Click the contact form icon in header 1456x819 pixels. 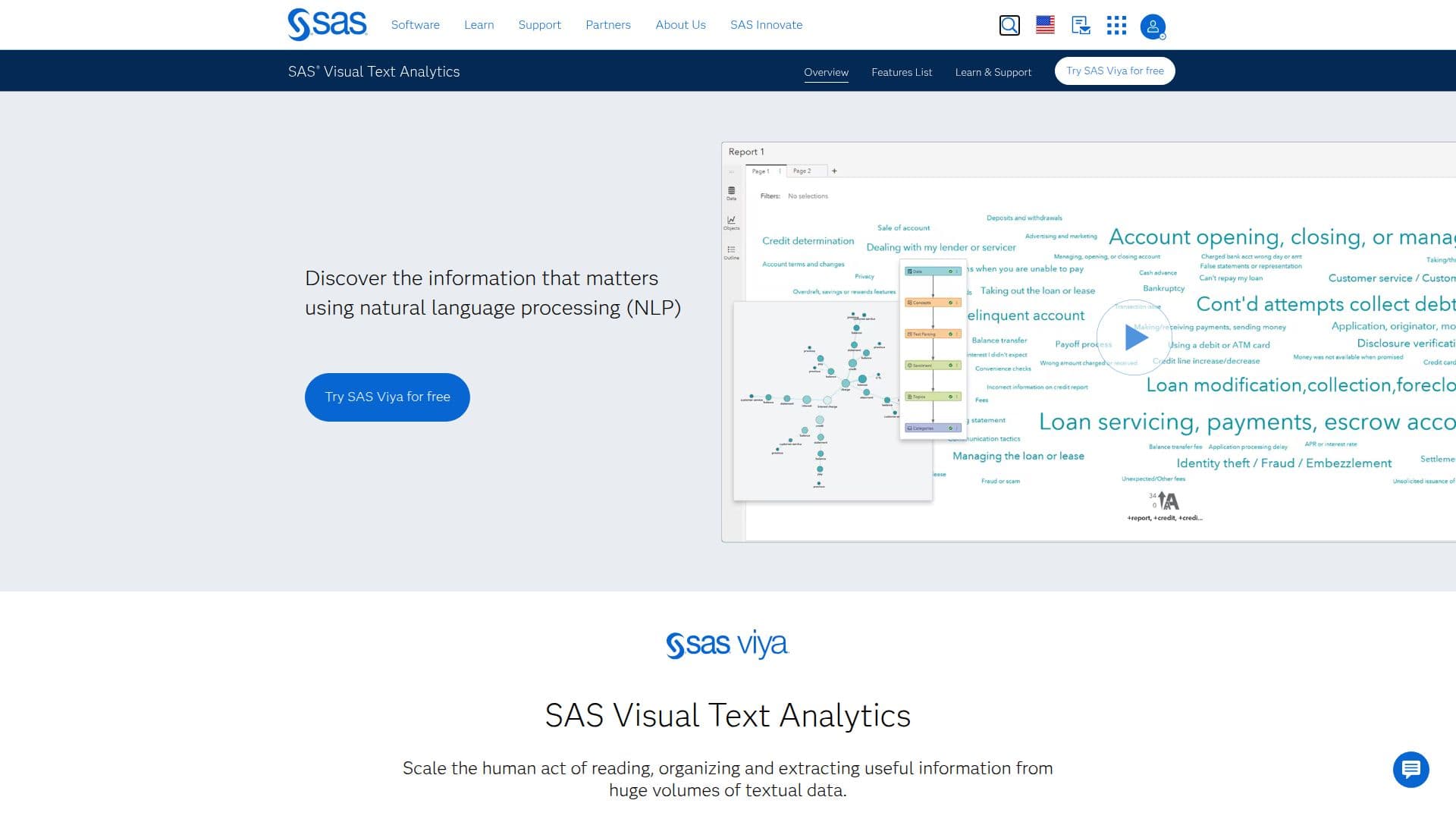[x=1081, y=25]
